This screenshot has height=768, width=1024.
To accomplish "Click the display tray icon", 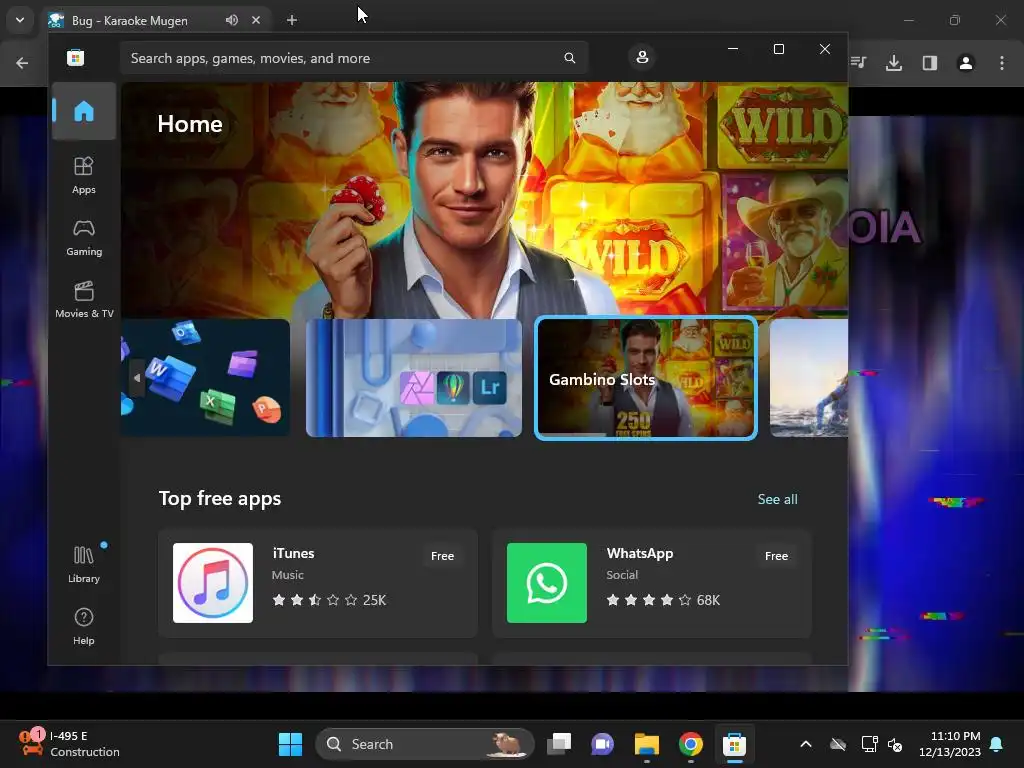I will [869, 744].
